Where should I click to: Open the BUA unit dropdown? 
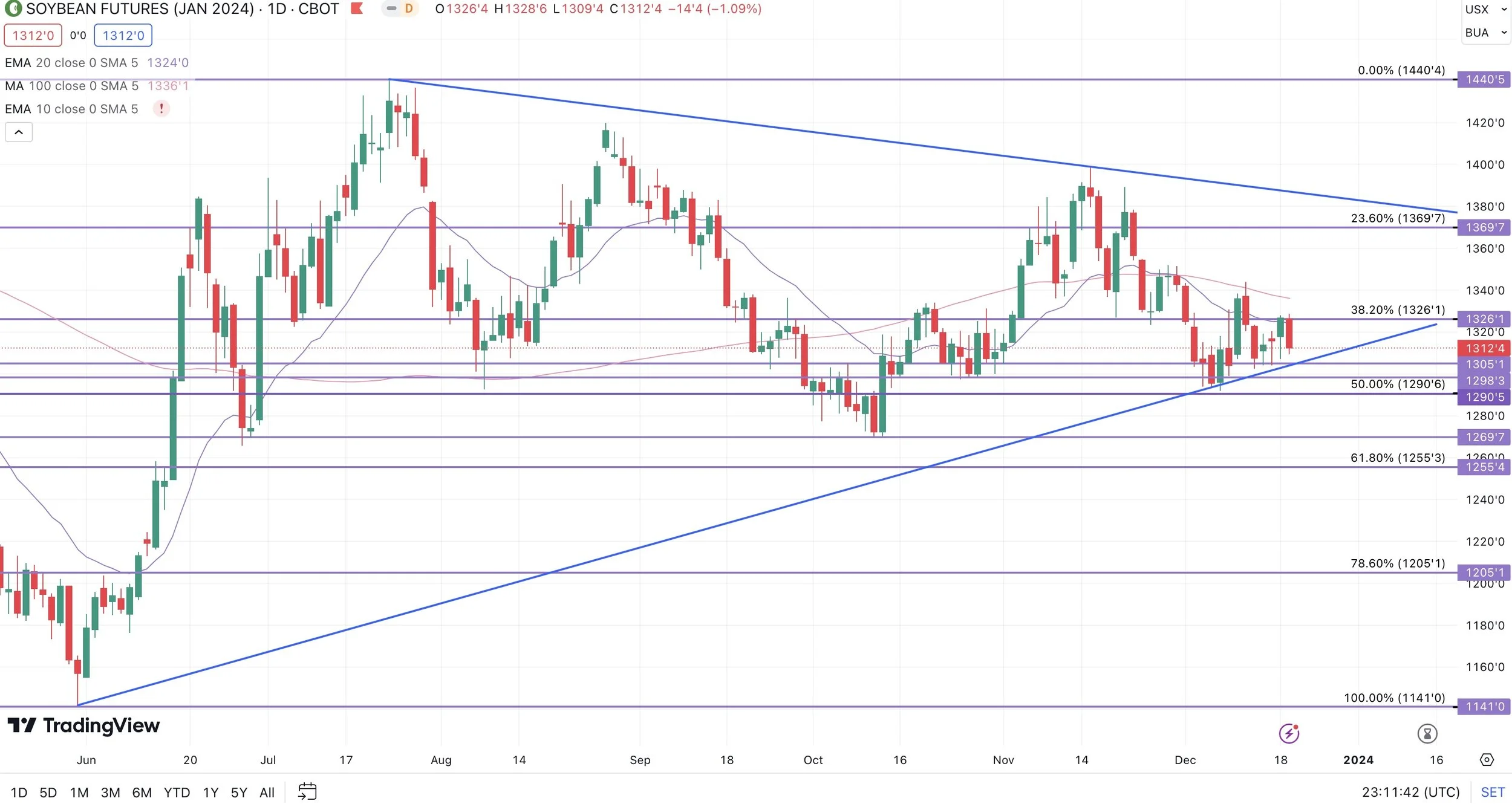coord(1485,33)
